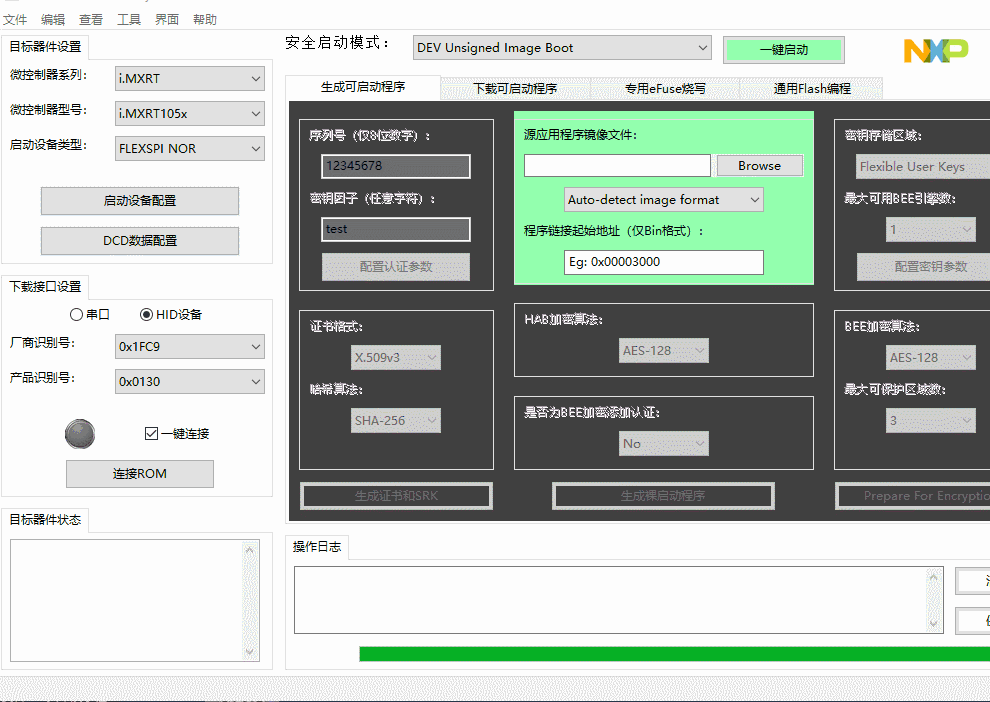990x702 pixels.
Task: Select the 下载接口设置 panel tab
Action: tap(45, 287)
